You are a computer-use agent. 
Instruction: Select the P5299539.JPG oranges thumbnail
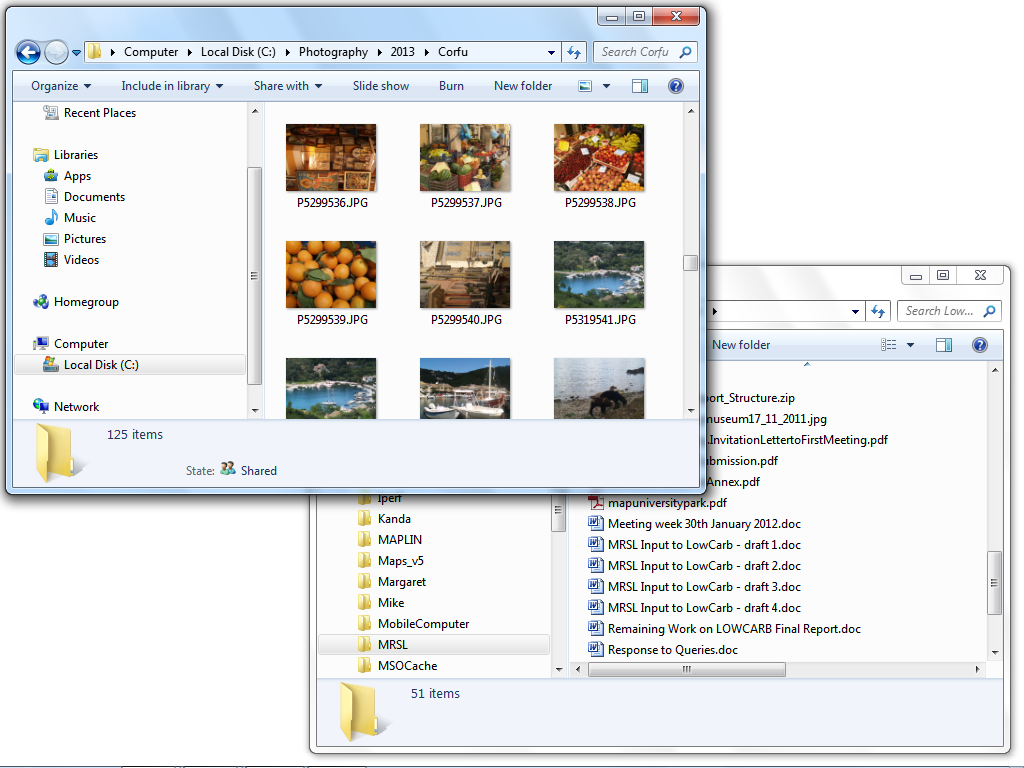click(331, 275)
